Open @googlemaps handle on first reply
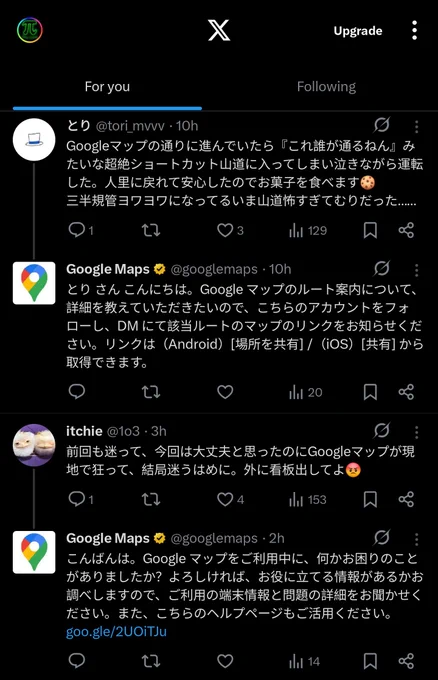The width and height of the screenshot is (438, 680). click(214, 269)
